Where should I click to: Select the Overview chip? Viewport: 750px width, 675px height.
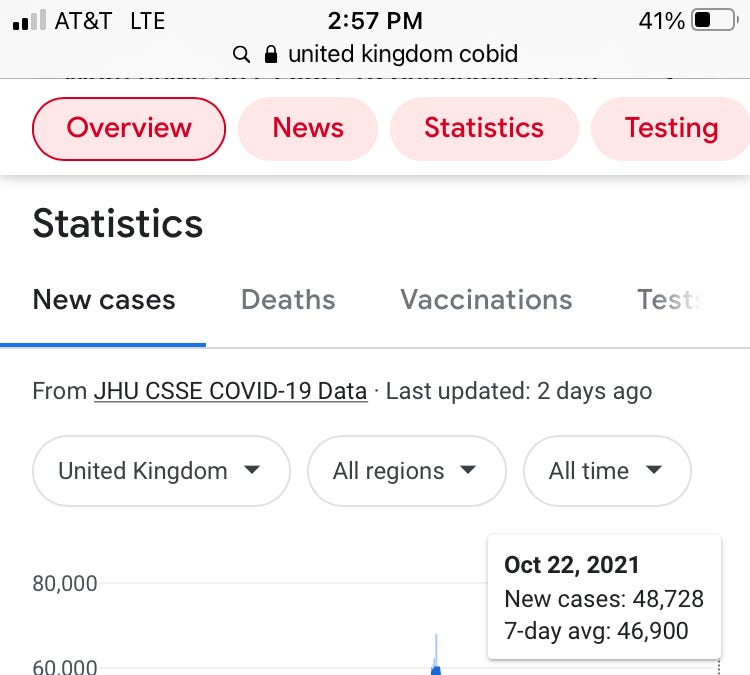click(129, 128)
